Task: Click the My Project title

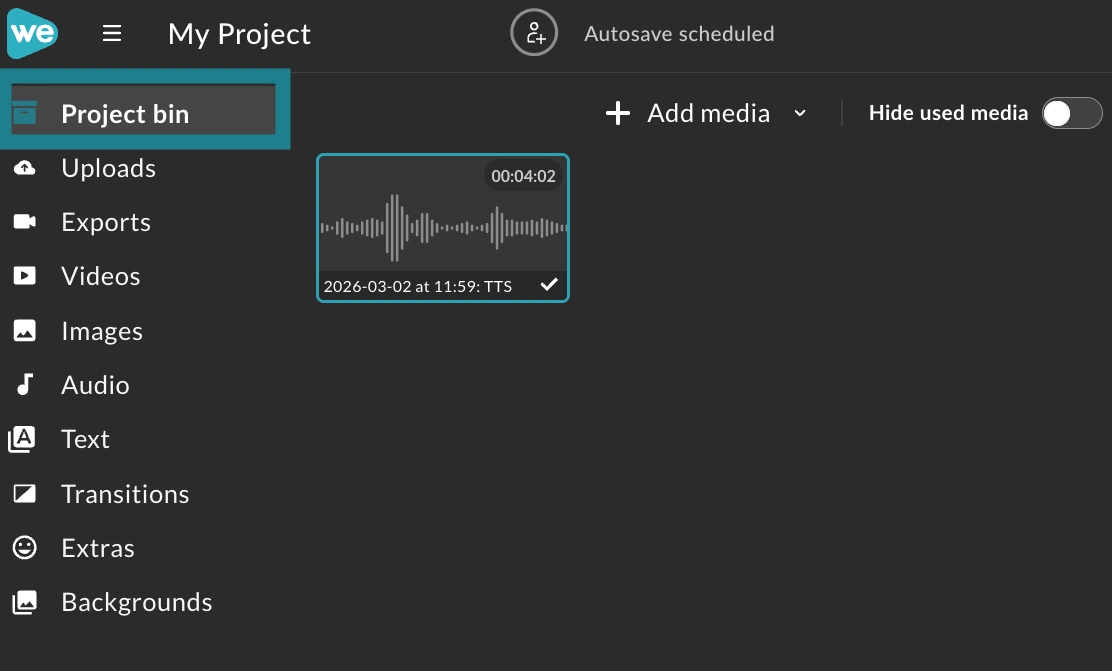Action: 240,34
